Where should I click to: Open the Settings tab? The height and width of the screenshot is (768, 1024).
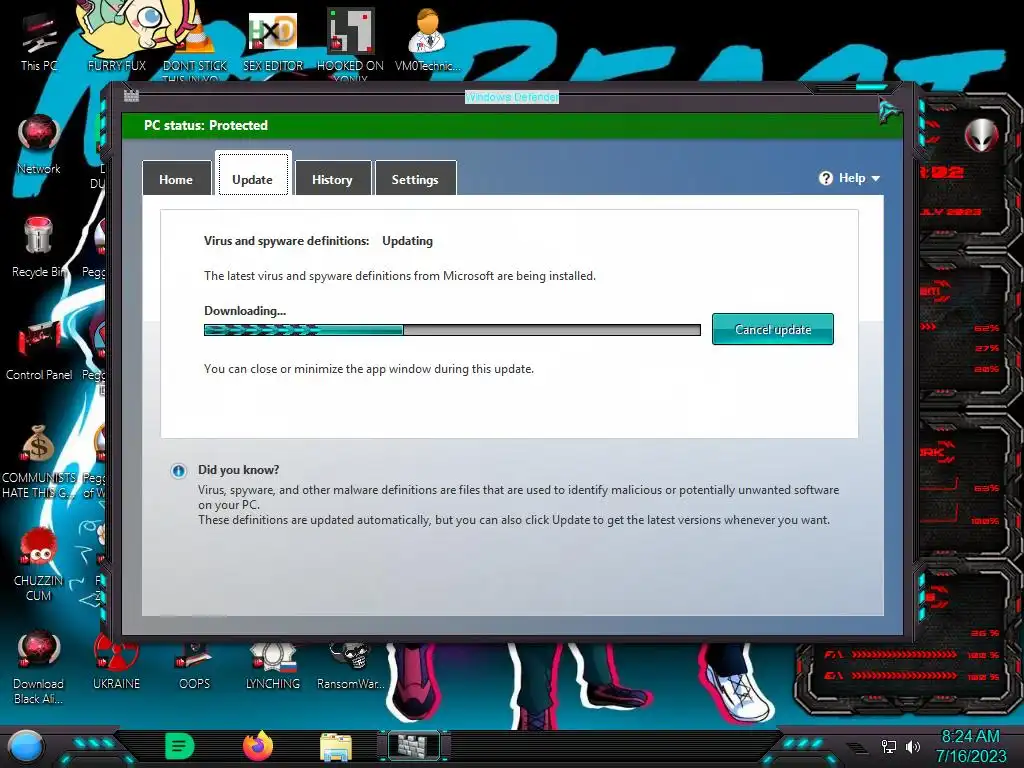[x=415, y=178]
